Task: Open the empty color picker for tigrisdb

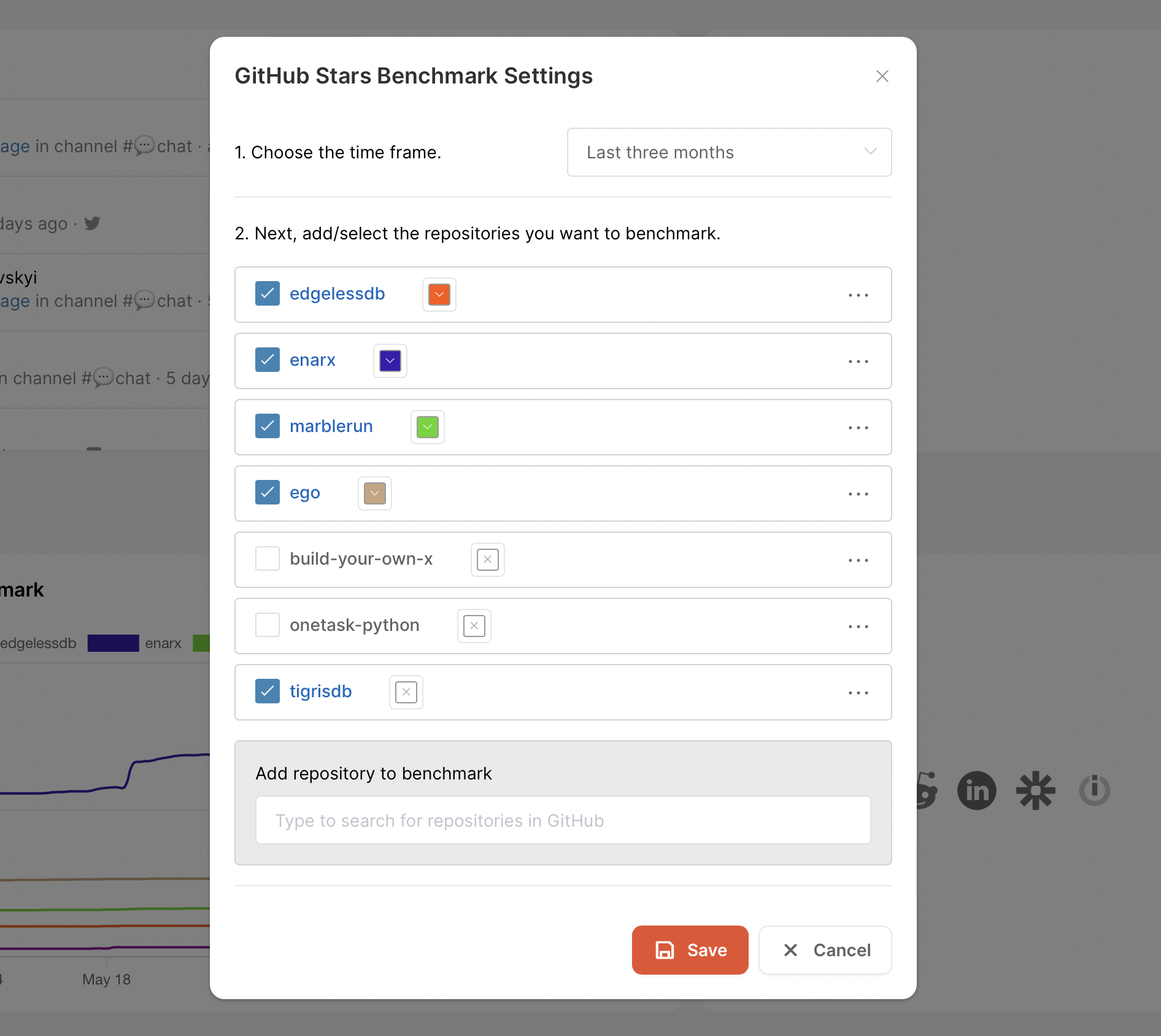Action: coord(406,692)
